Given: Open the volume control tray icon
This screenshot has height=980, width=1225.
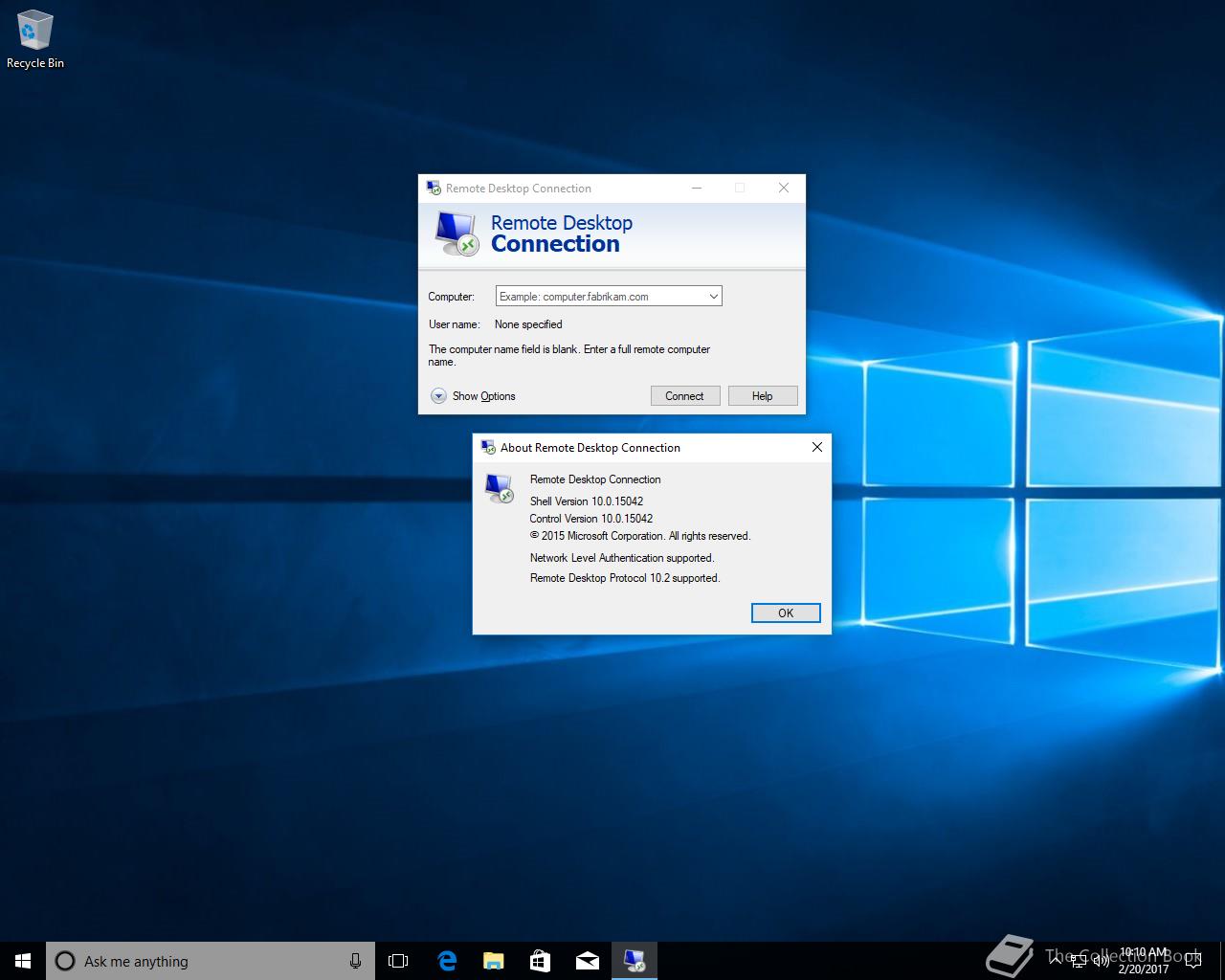Looking at the screenshot, I should [x=1101, y=960].
